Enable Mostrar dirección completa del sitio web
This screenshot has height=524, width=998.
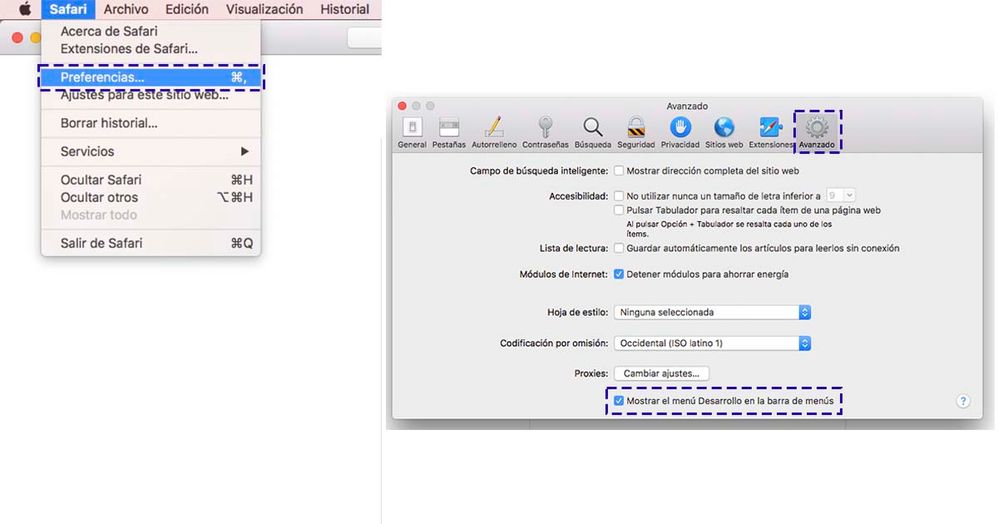point(619,171)
